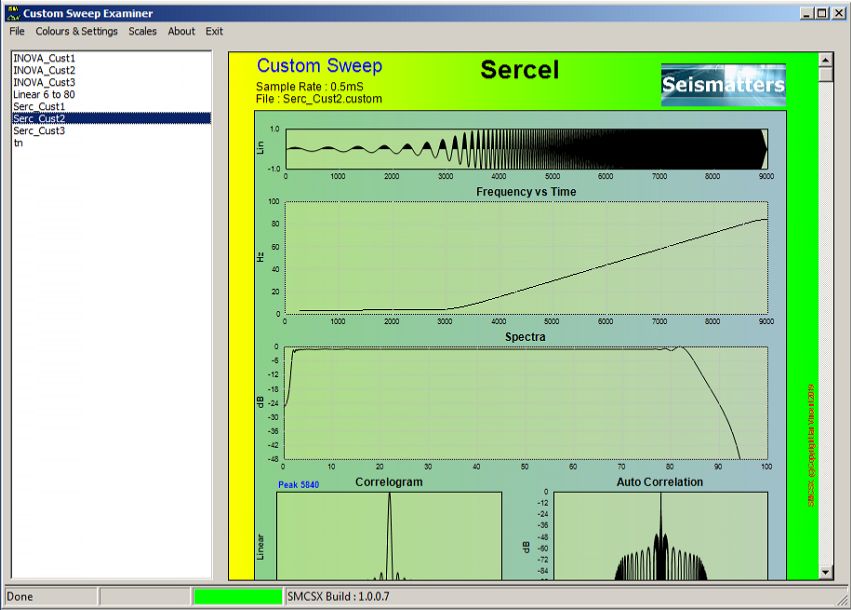Click the Auto Correlation plot area
Screen dimensions: 851x610
tap(661, 536)
